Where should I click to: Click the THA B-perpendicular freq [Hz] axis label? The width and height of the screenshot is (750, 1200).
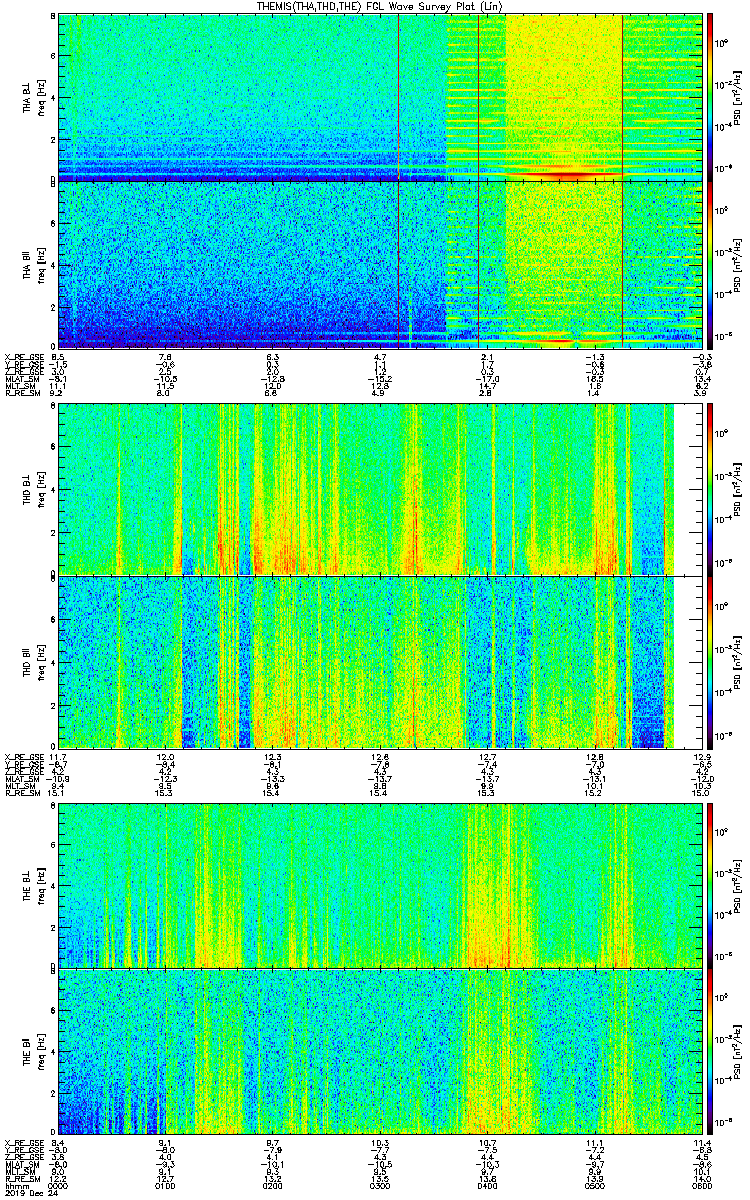[x=39, y=96]
